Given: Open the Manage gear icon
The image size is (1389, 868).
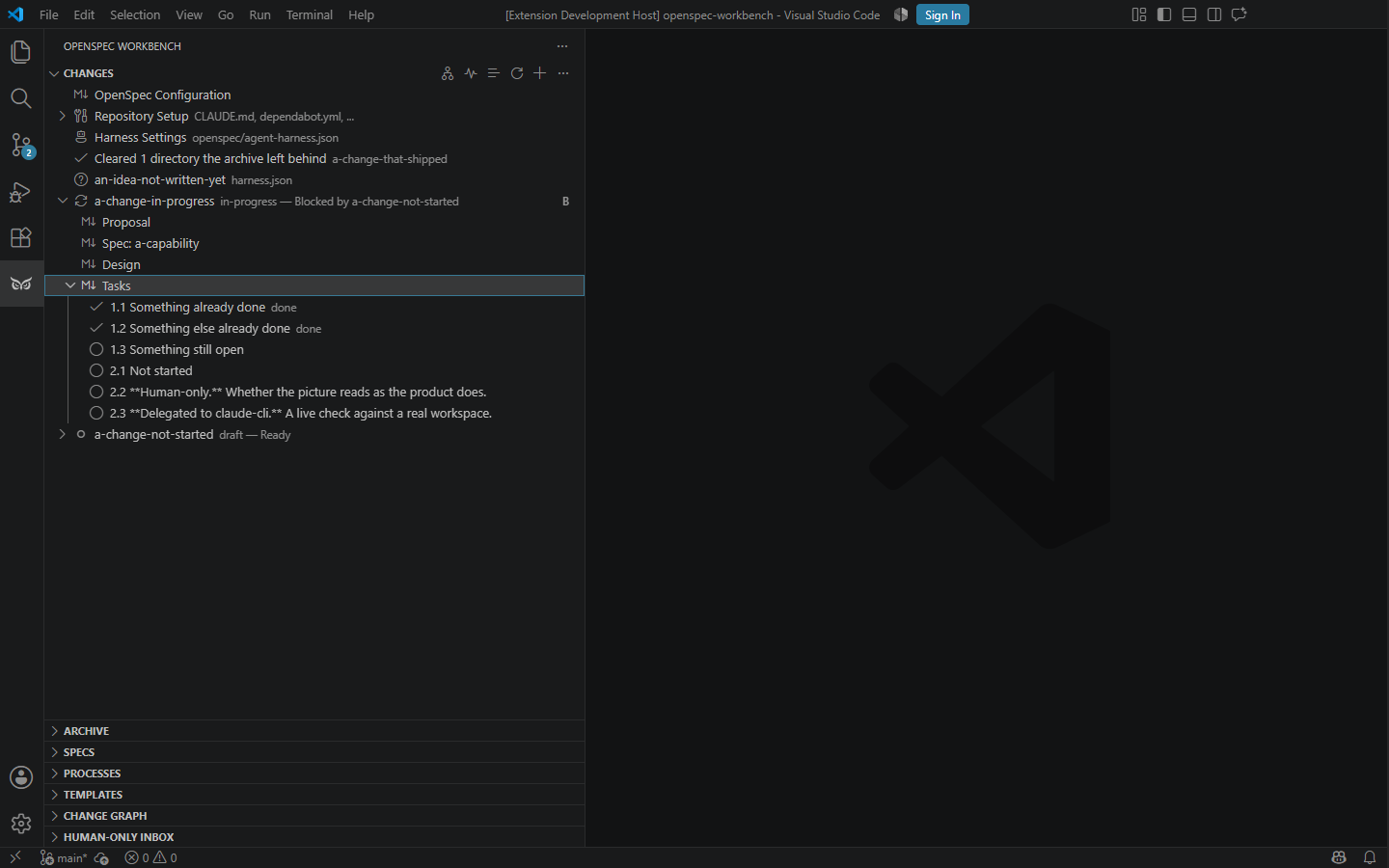Looking at the screenshot, I should (x=21, y=824).
